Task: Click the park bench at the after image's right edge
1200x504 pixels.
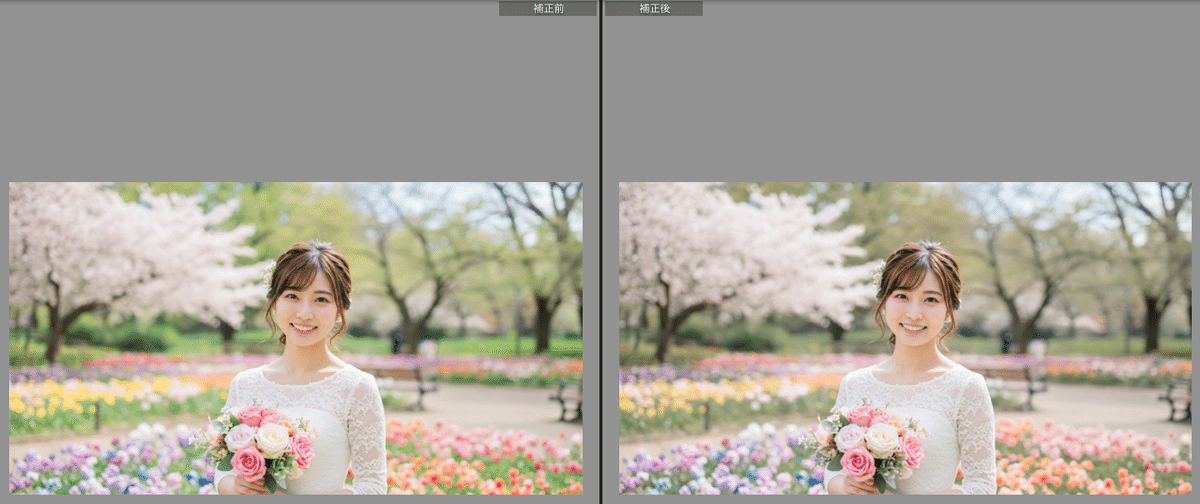Action: coord(1176,398)
